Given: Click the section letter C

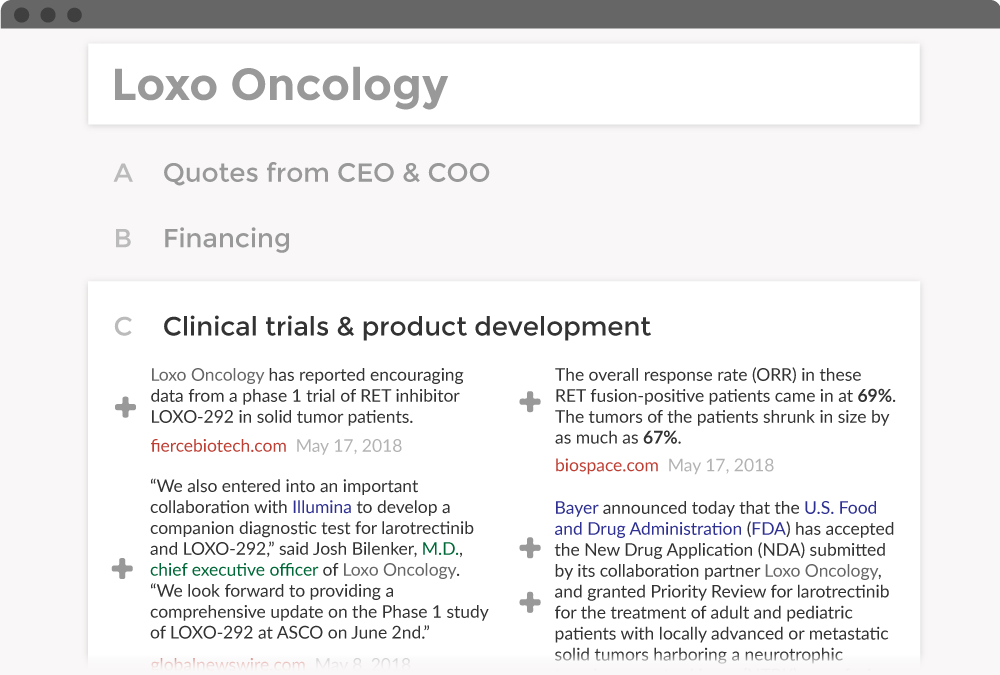Looking at the screenshot, I should (x=123, y=327).
